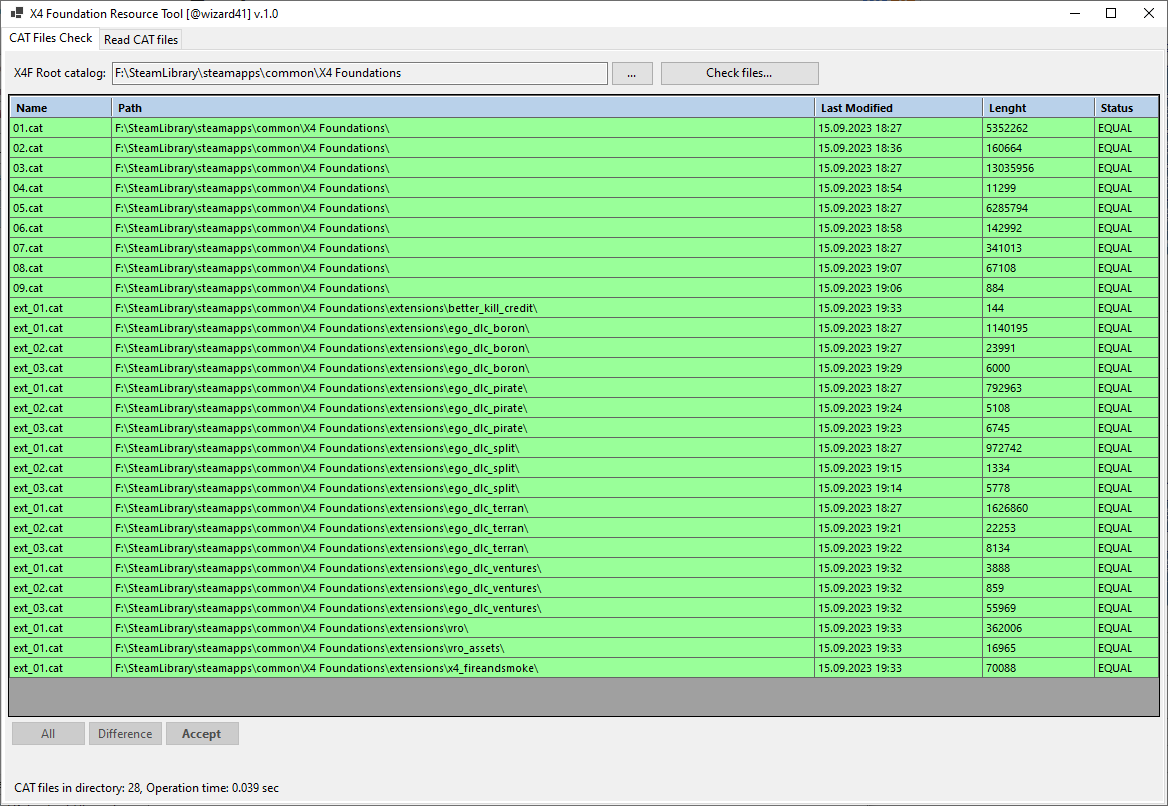Switch to the CAT Files Check tab
1168x806 pixels.
pos(51,38)
